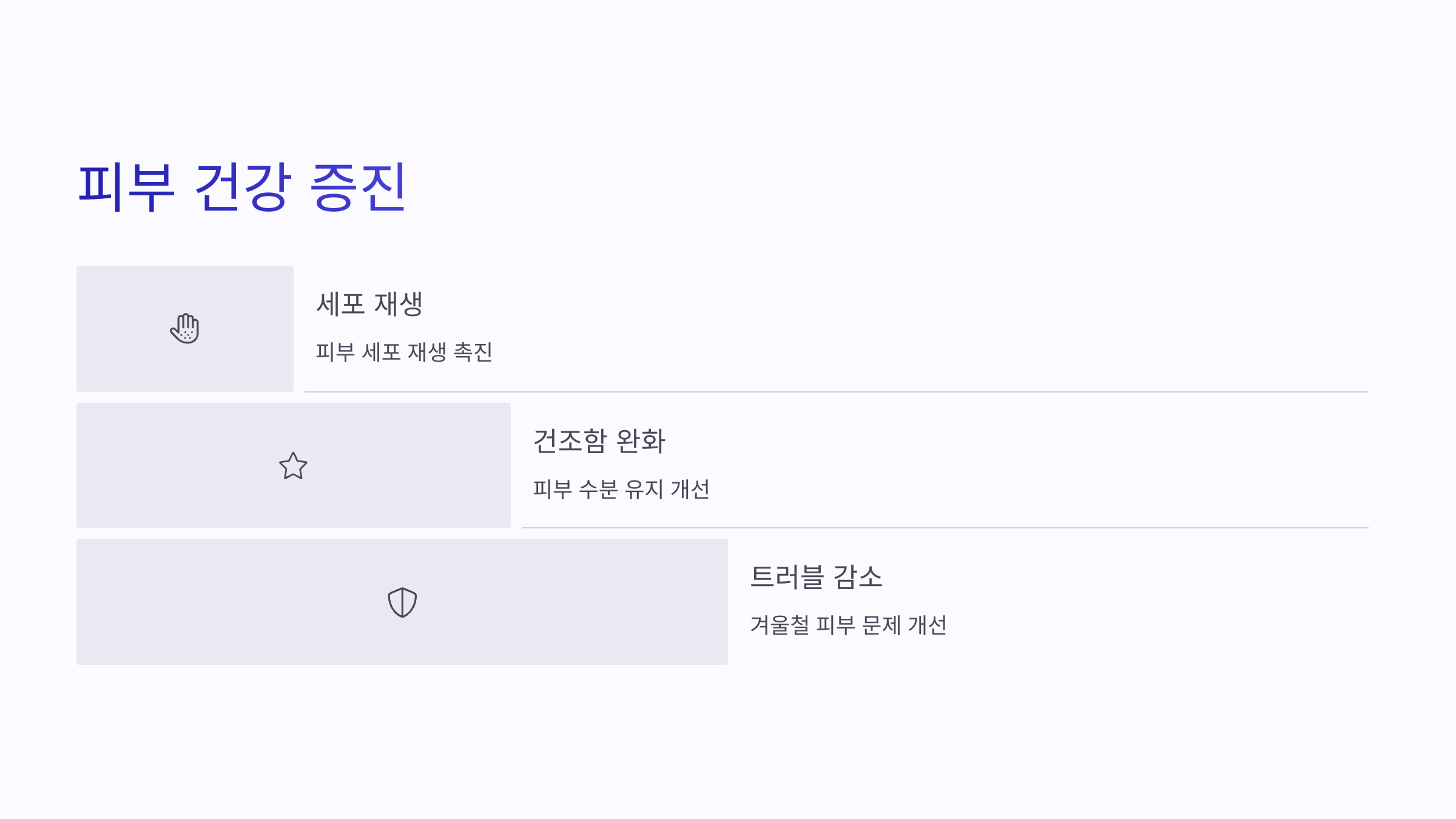This screenshot has width=1456, height=819.
Task: Select the word 피부 in the blue title
Action: 126,187
